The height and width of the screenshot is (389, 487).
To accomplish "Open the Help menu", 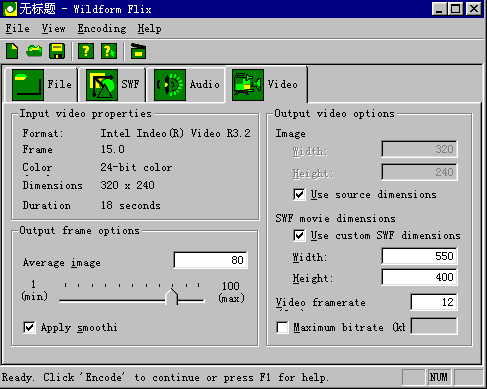I will tap(149, 29).
